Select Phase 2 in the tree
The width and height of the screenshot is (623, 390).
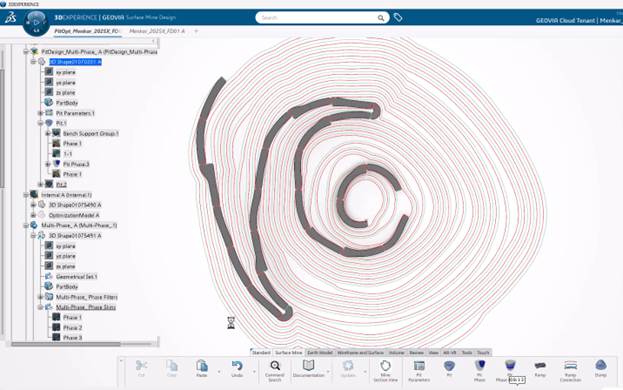tap(72, 328)
